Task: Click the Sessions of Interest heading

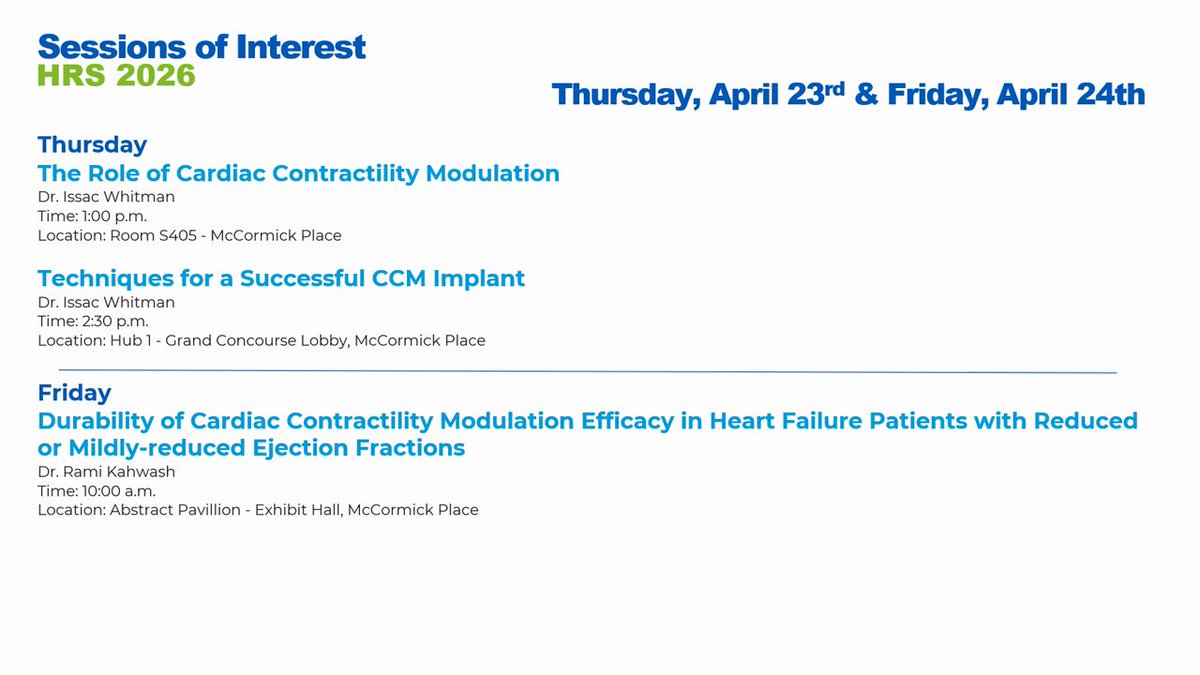Action: [x=202, y=46]
